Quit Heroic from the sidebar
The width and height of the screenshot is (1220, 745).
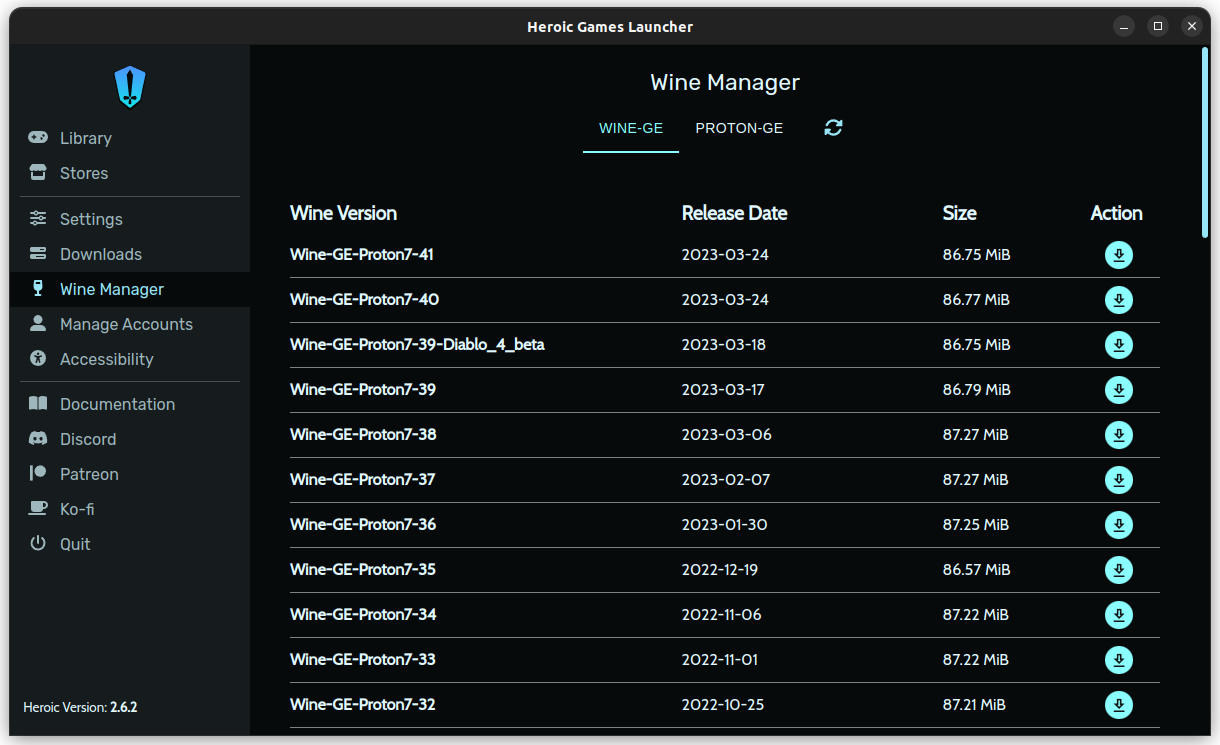pyautogui.click(x=130, y=544)
